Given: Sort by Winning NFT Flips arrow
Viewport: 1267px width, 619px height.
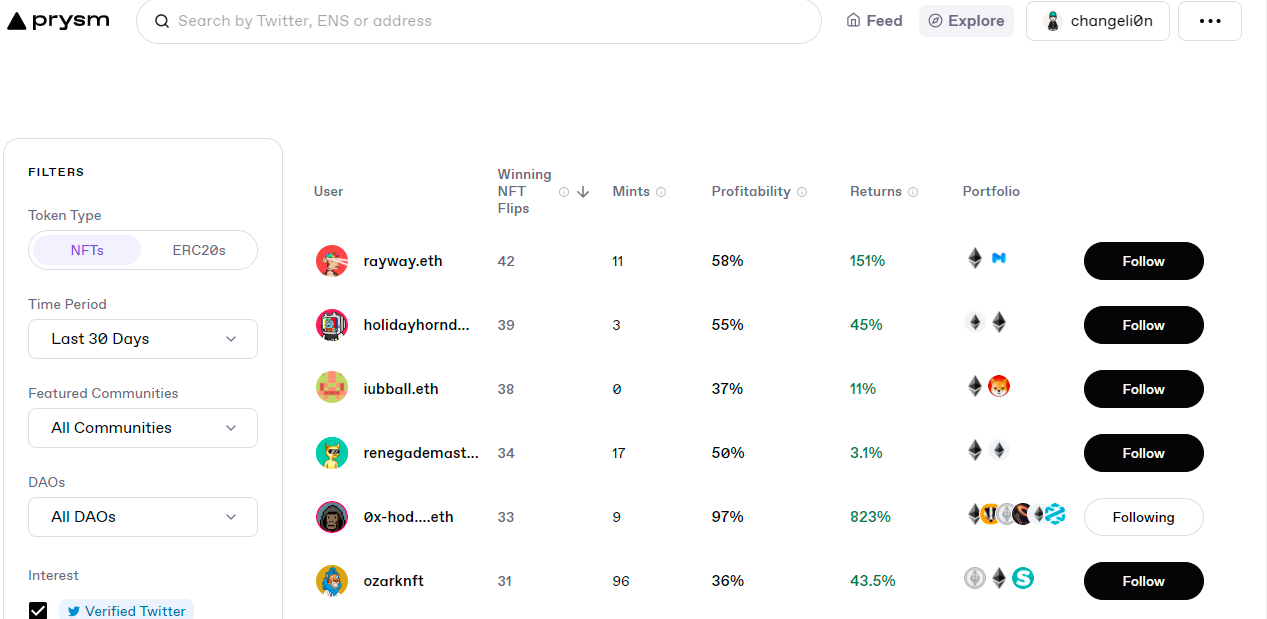Looking at the screenshot, I should click(x=583, y=192).
